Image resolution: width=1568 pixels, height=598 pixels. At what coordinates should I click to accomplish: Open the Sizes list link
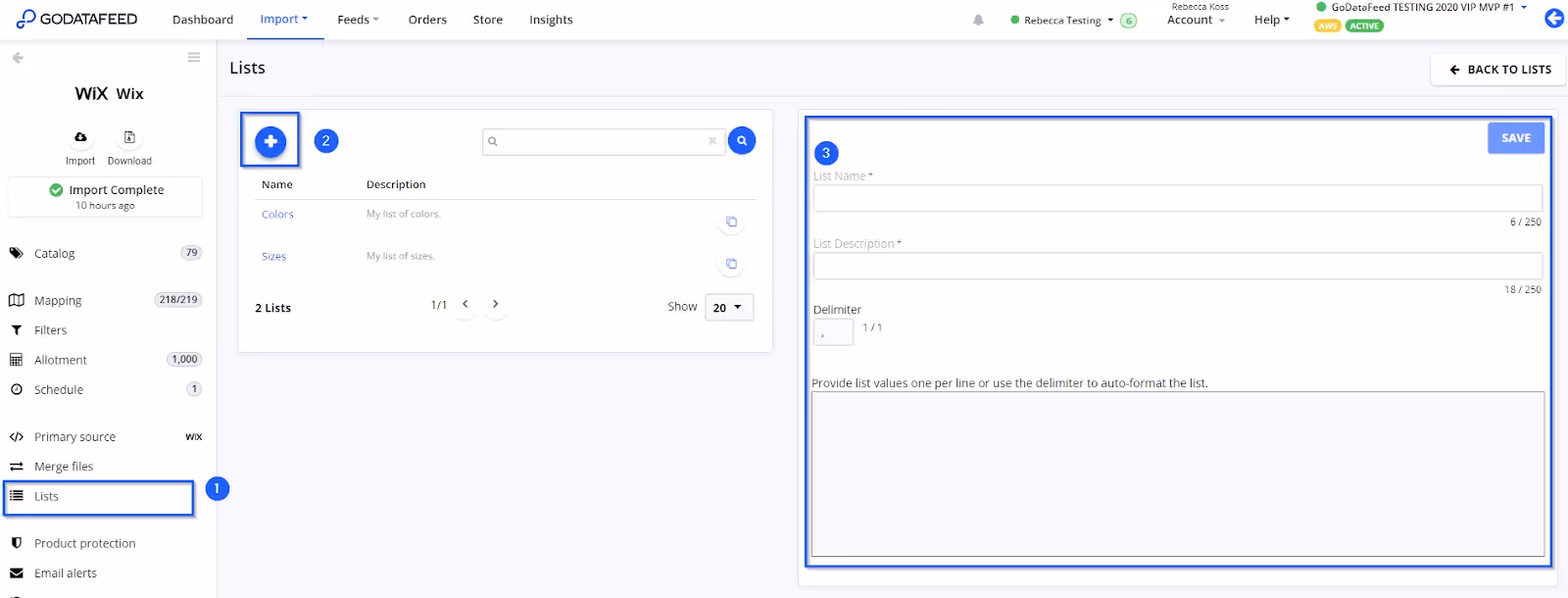tap(273, 257)
